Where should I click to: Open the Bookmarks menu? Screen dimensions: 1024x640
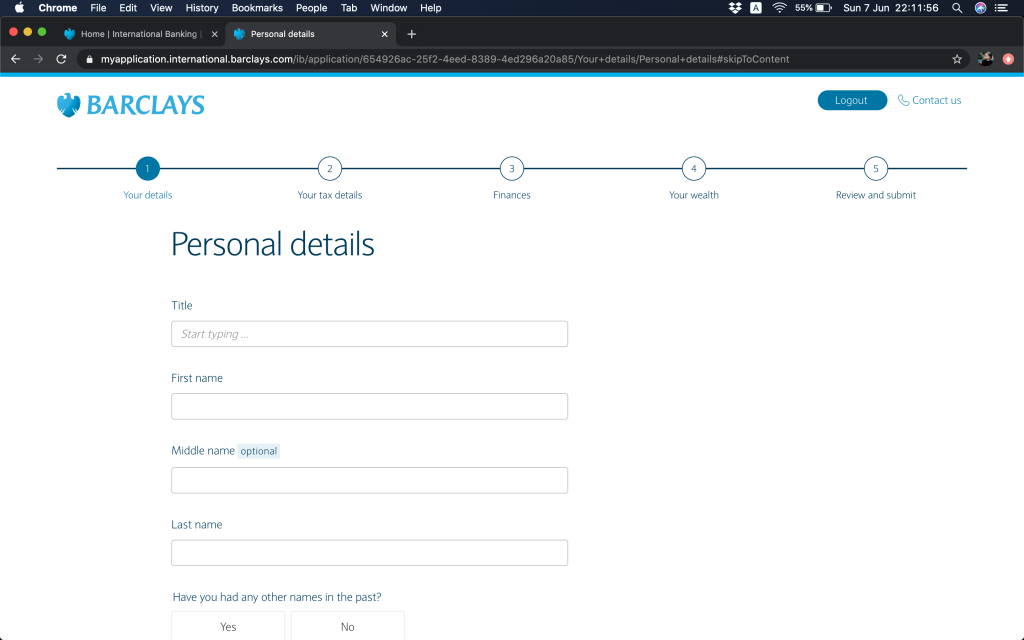(257, 8)
